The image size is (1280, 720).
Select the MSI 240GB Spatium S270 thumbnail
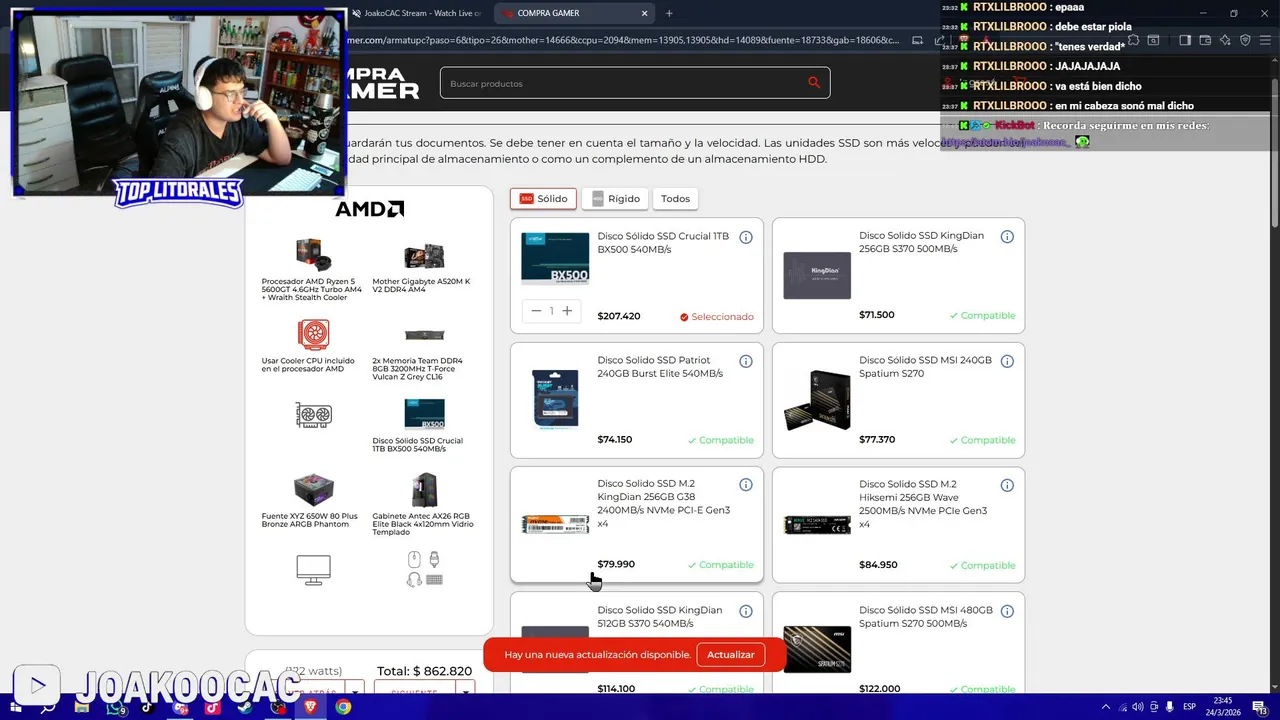click(817, 400)
